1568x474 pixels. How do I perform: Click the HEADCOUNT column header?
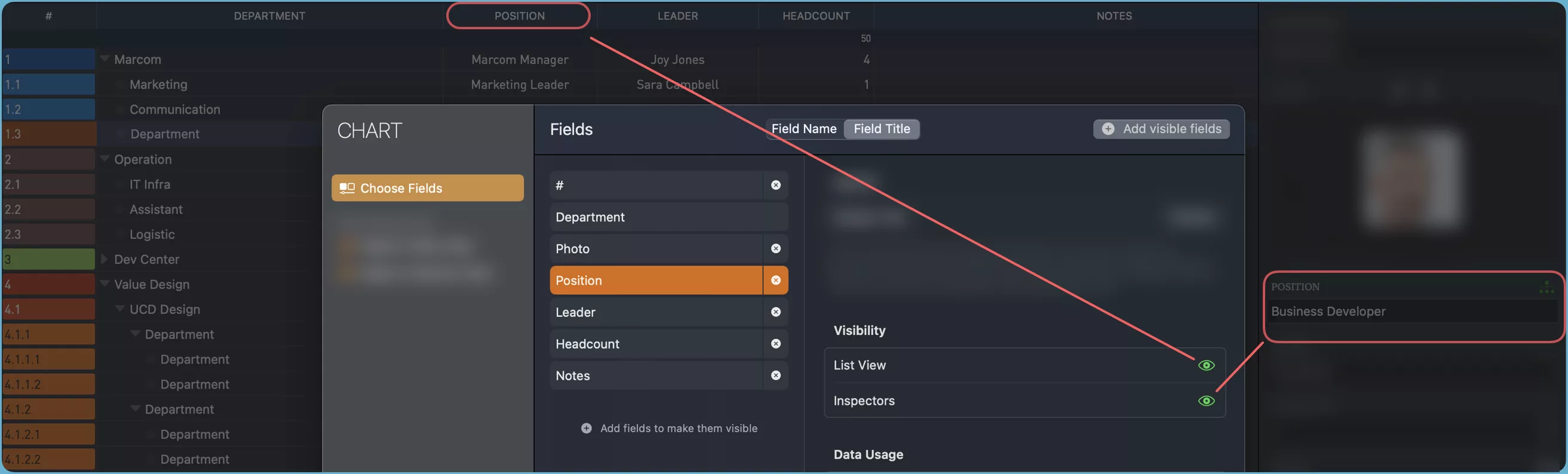coord(815,16)
